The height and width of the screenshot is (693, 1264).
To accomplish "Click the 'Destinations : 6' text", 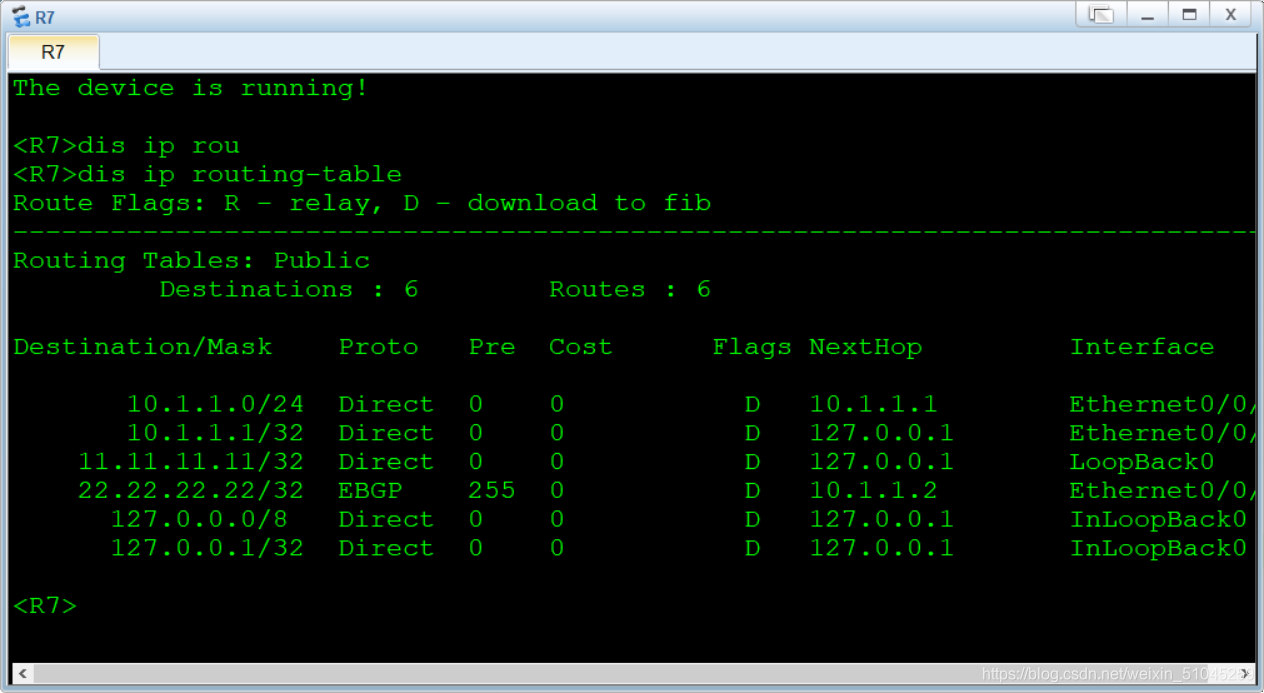I will coord(288,290).
